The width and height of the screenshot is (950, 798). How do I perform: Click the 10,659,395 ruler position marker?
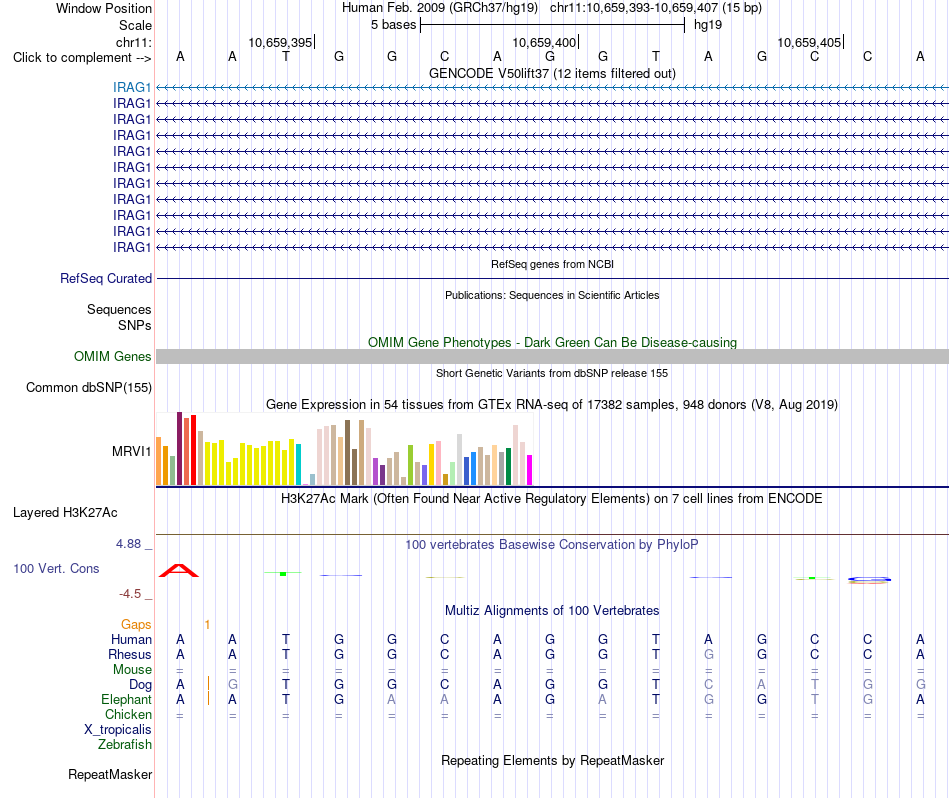281,42
